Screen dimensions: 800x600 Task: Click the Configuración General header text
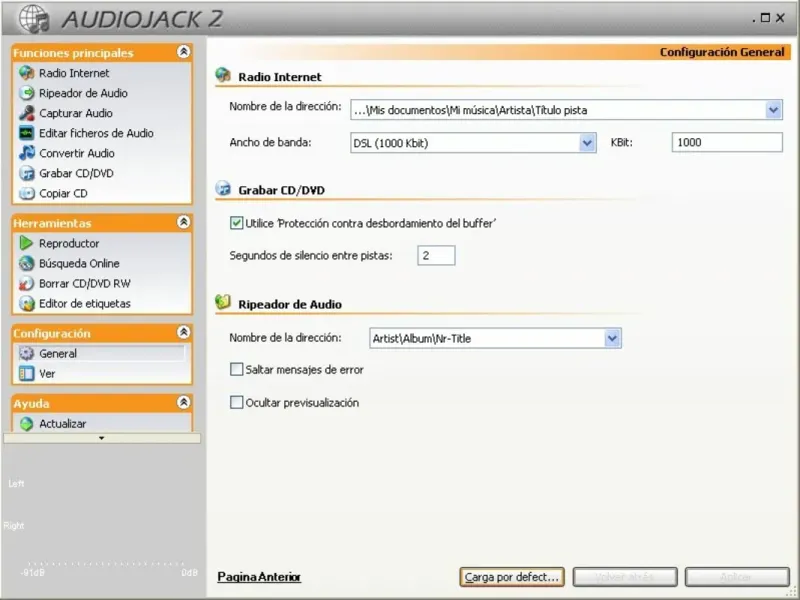[x=722, y=52]
